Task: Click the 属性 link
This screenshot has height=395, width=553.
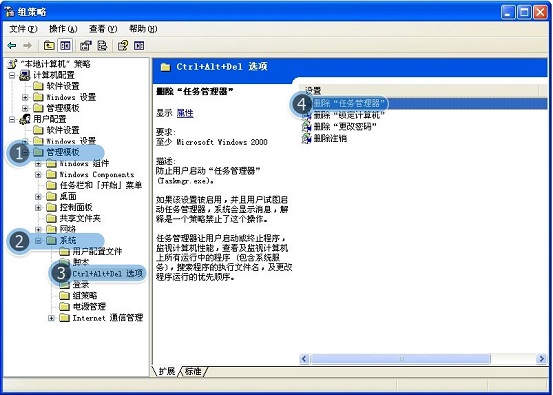Action: (x=185, y=113)
